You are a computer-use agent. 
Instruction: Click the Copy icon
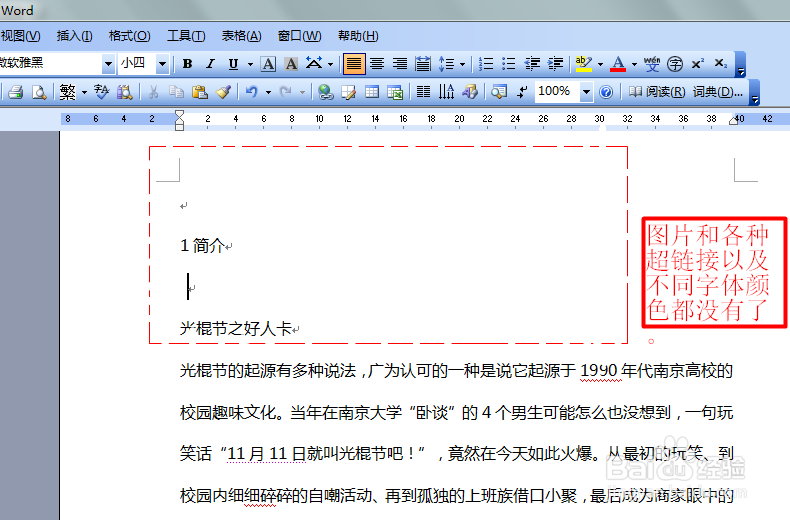tap(176, 92)
